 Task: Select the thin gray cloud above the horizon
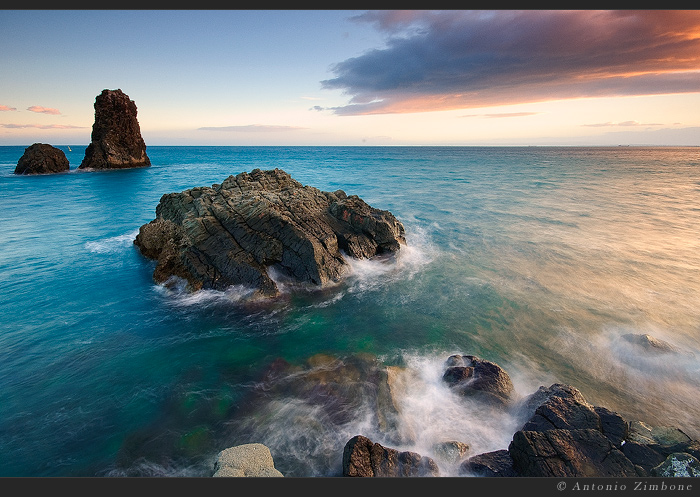pos(248,128)
